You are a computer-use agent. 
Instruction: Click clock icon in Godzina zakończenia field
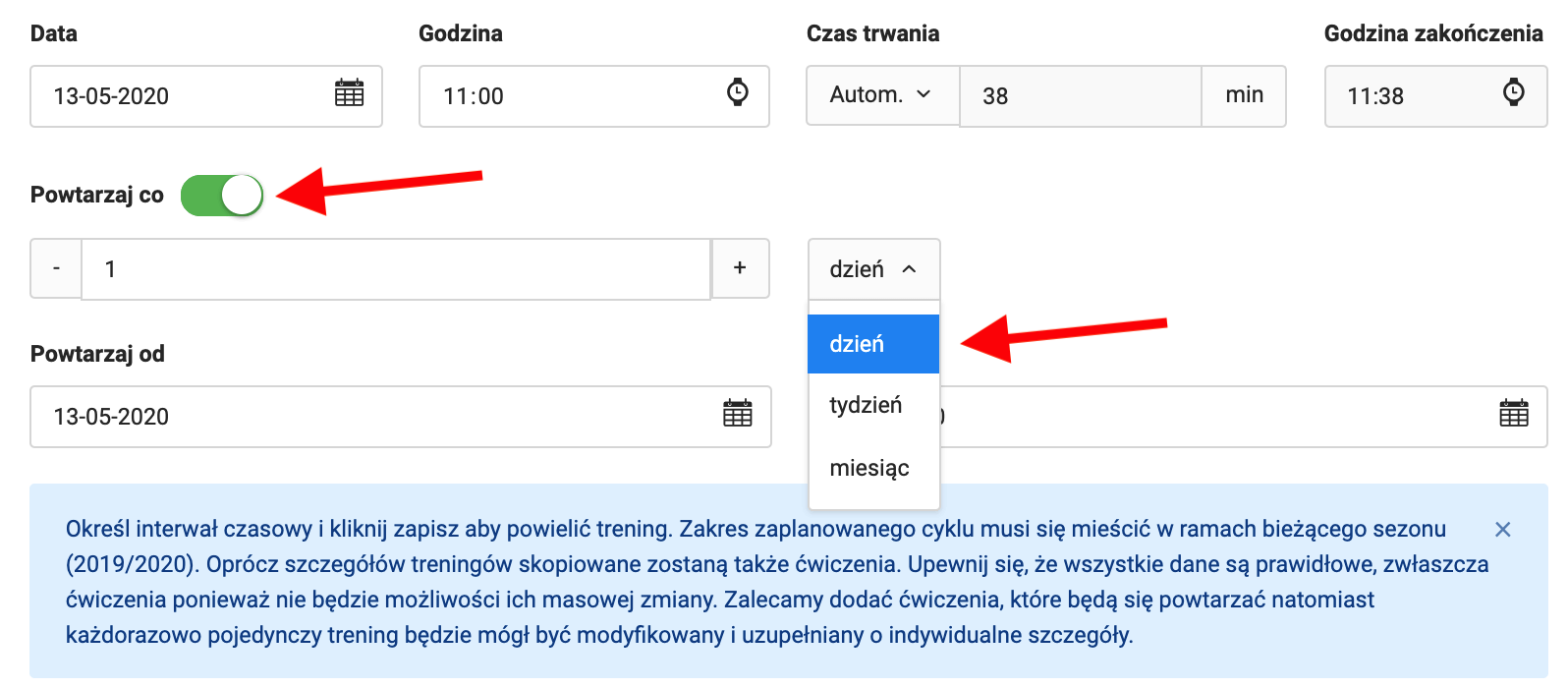point(1513,92)
